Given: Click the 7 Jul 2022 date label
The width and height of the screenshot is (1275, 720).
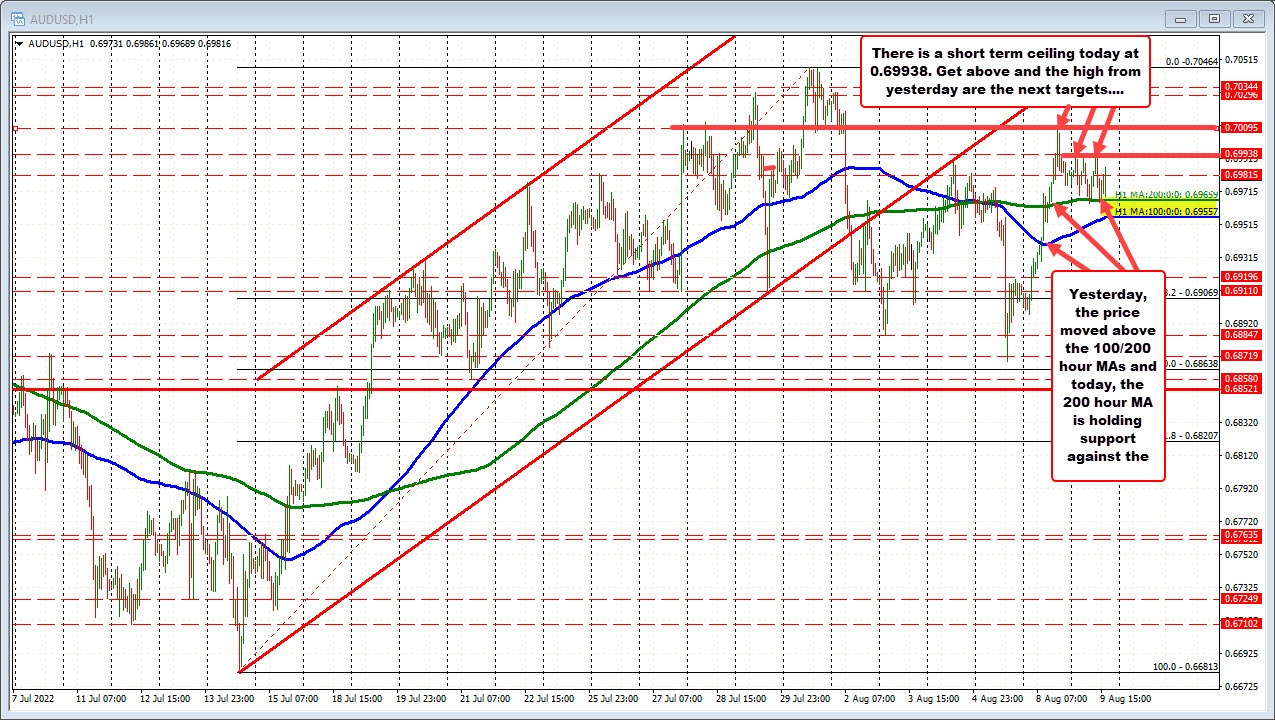Looking at the screenshot, I should 35,696.
